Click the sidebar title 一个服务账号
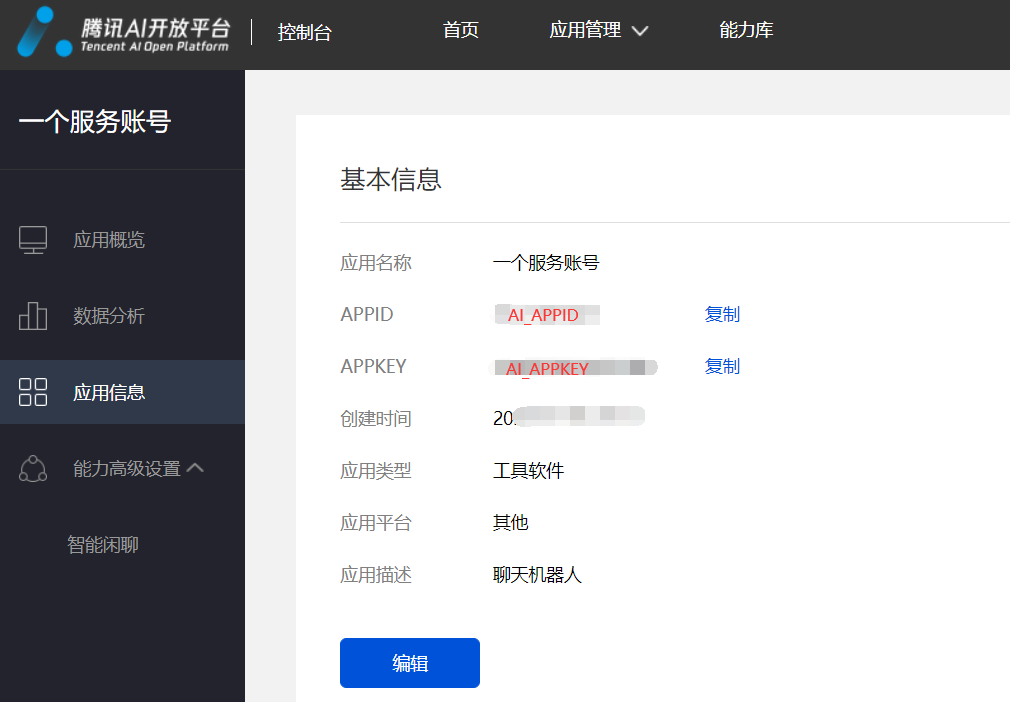Viewport: 1010px width, 702px height. [x=95, y=122]
